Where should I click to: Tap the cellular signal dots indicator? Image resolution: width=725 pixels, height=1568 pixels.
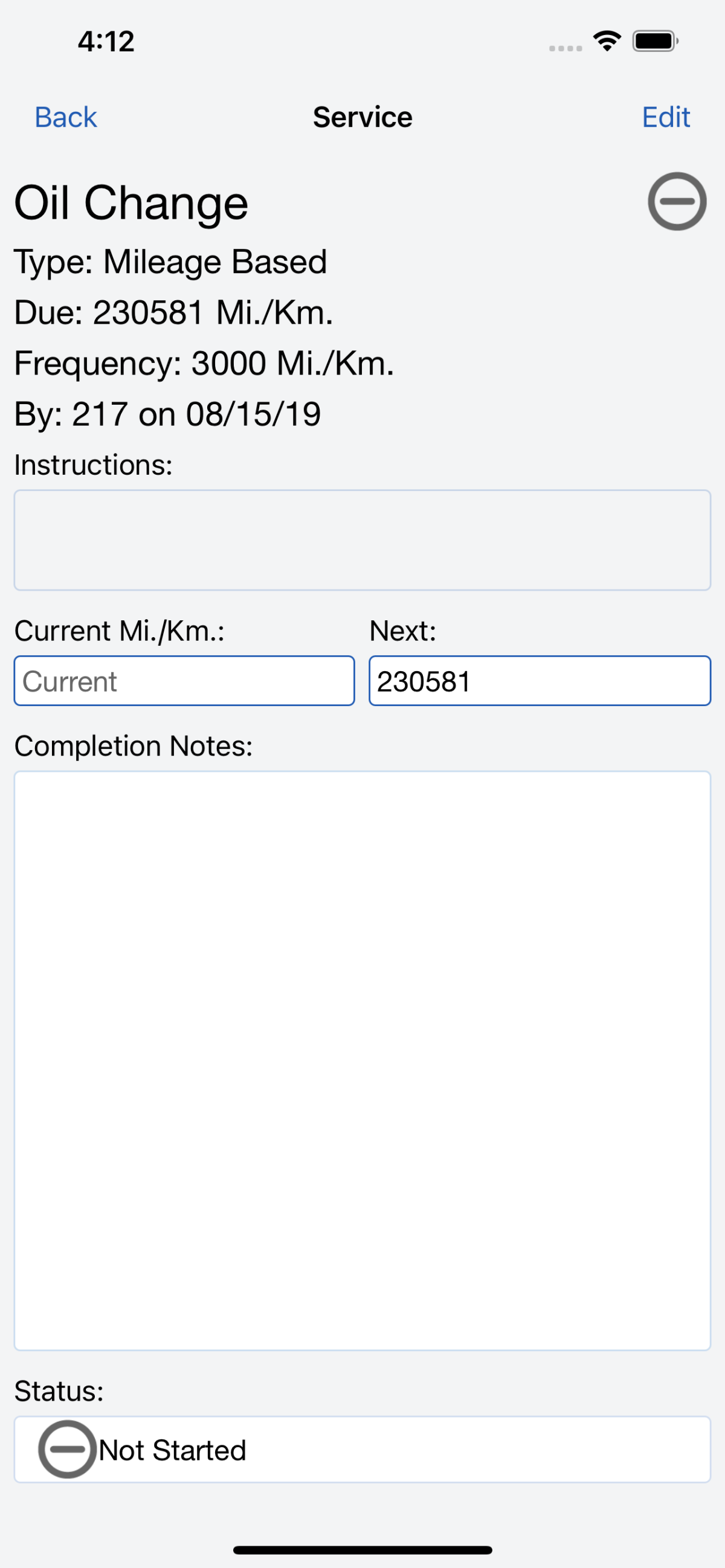coord(565,48)
